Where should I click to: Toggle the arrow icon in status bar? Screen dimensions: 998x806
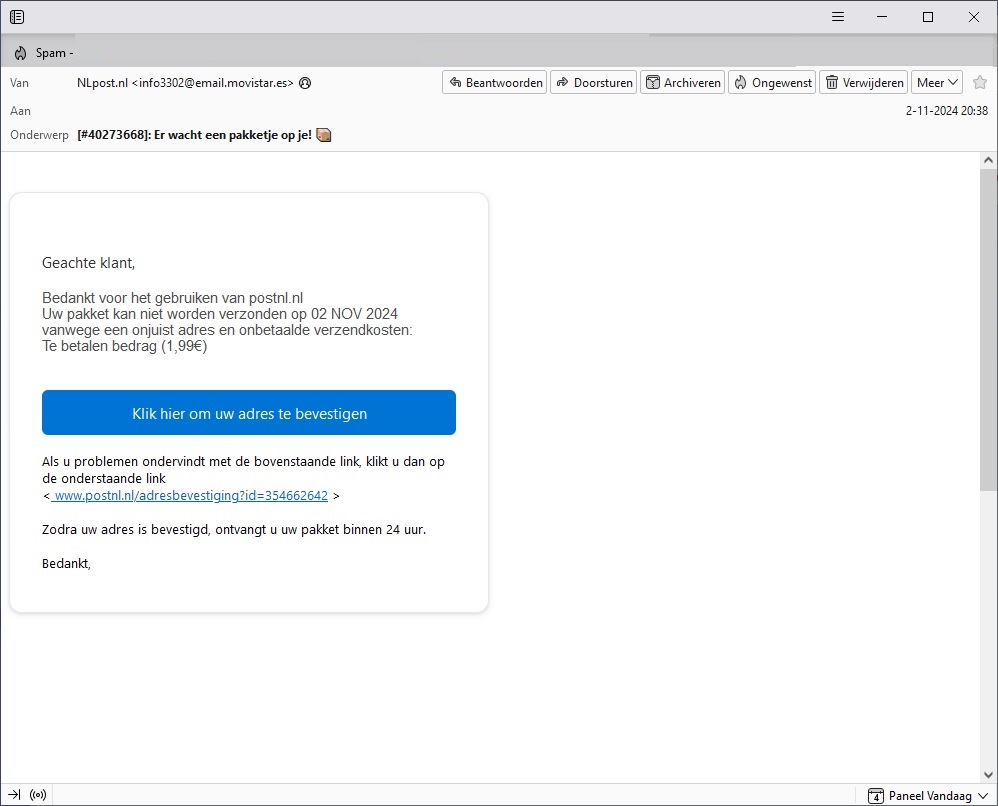[x=14, y=796]
